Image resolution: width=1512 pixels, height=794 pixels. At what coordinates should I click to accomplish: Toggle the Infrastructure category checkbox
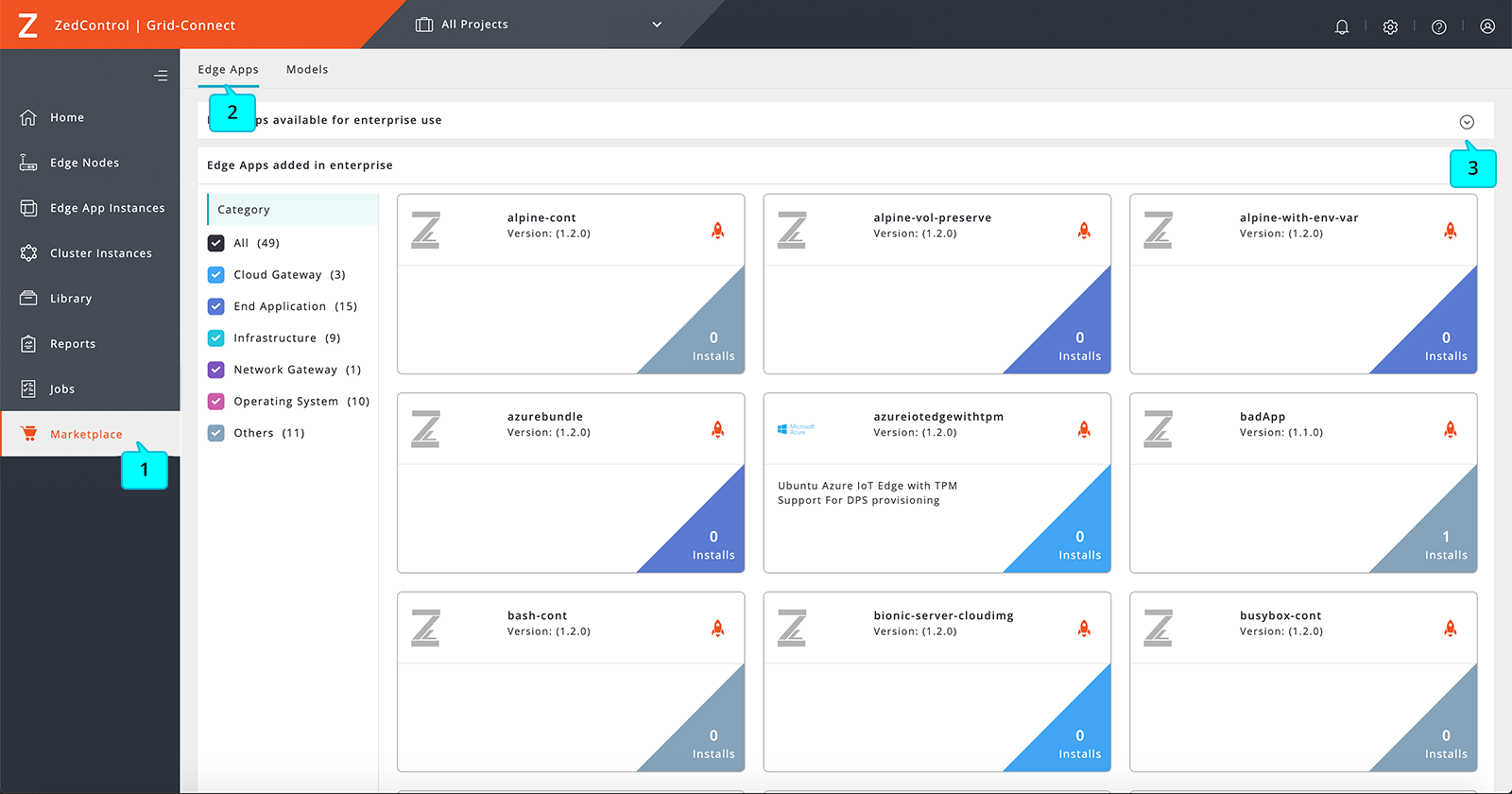(216, 338)
